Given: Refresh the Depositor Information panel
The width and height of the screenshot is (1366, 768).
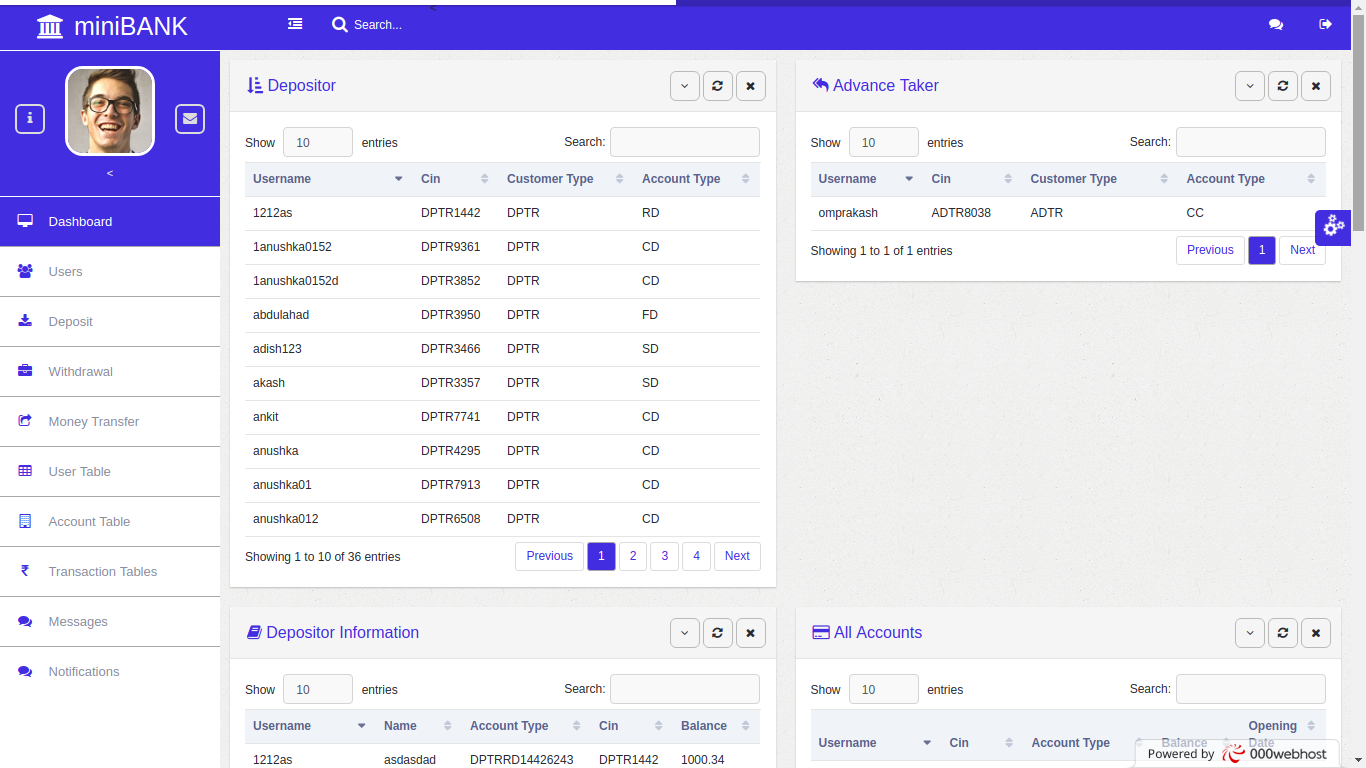Looking at the screenshot, I should pos(717,633).
